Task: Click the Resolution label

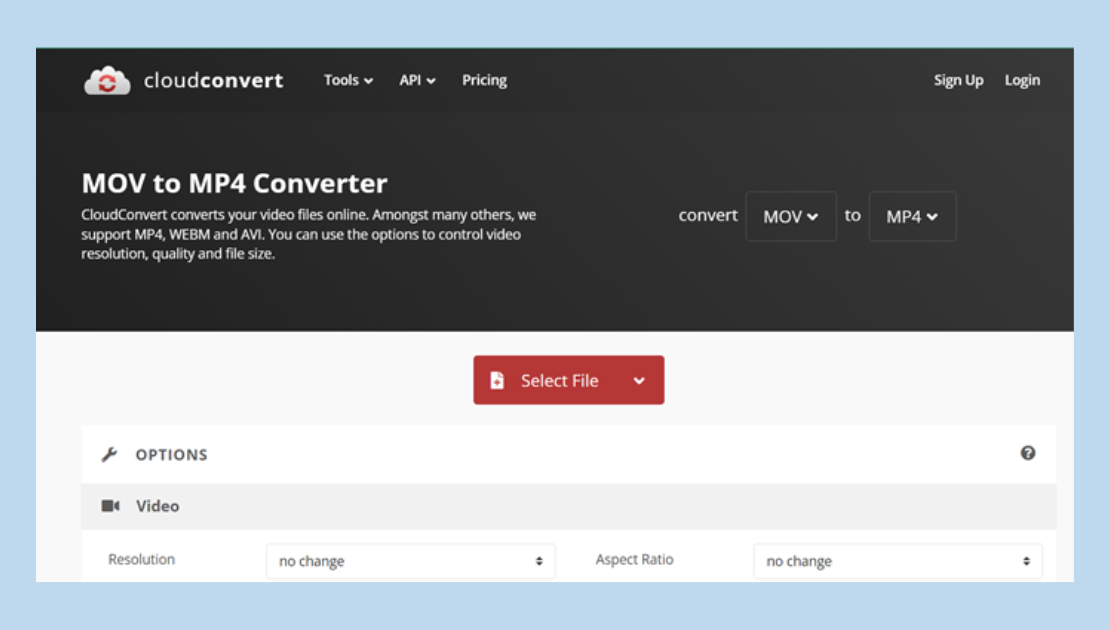Action: coord(142,559)
